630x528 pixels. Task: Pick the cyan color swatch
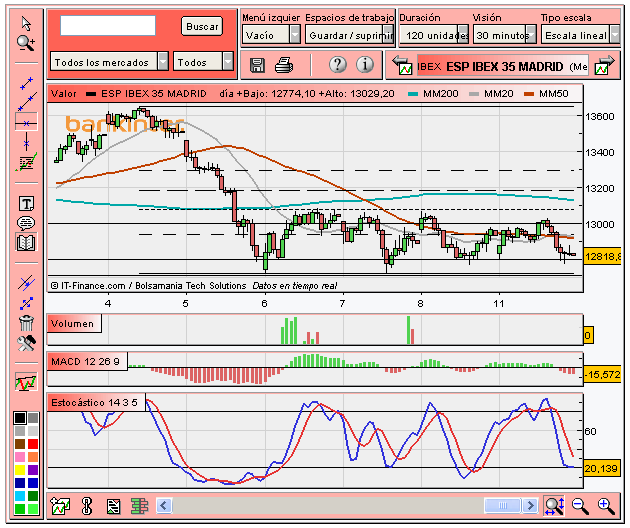pyautogui.click(x=20, y=496)
